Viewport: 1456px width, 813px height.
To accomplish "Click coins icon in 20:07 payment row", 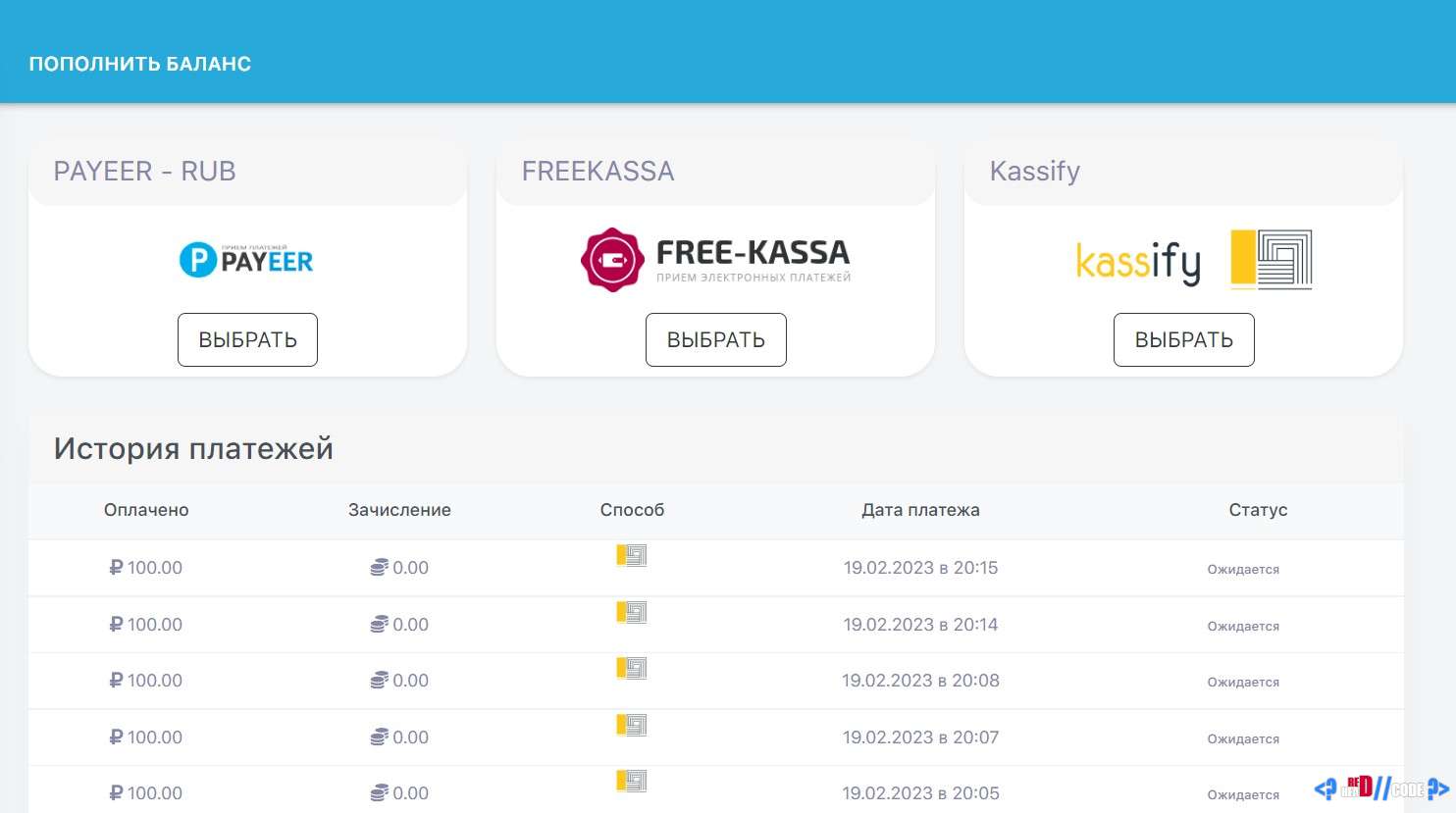I will coord(380,737).
